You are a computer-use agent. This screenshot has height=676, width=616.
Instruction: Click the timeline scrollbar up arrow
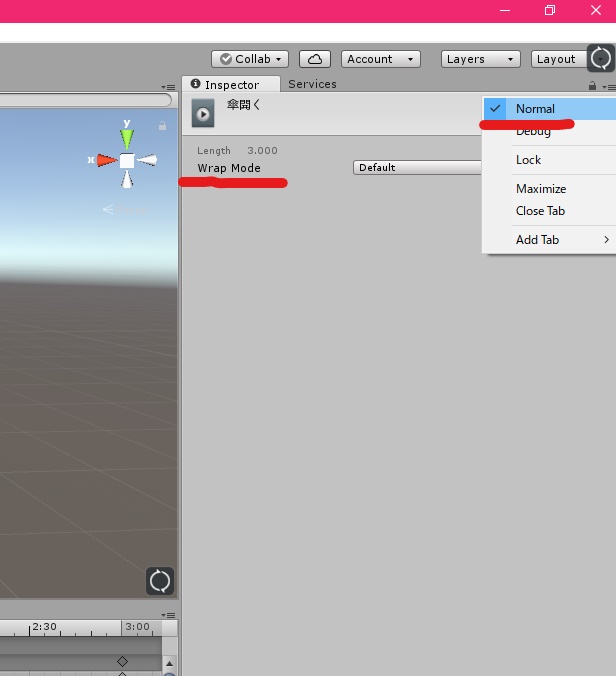point(169,663)
